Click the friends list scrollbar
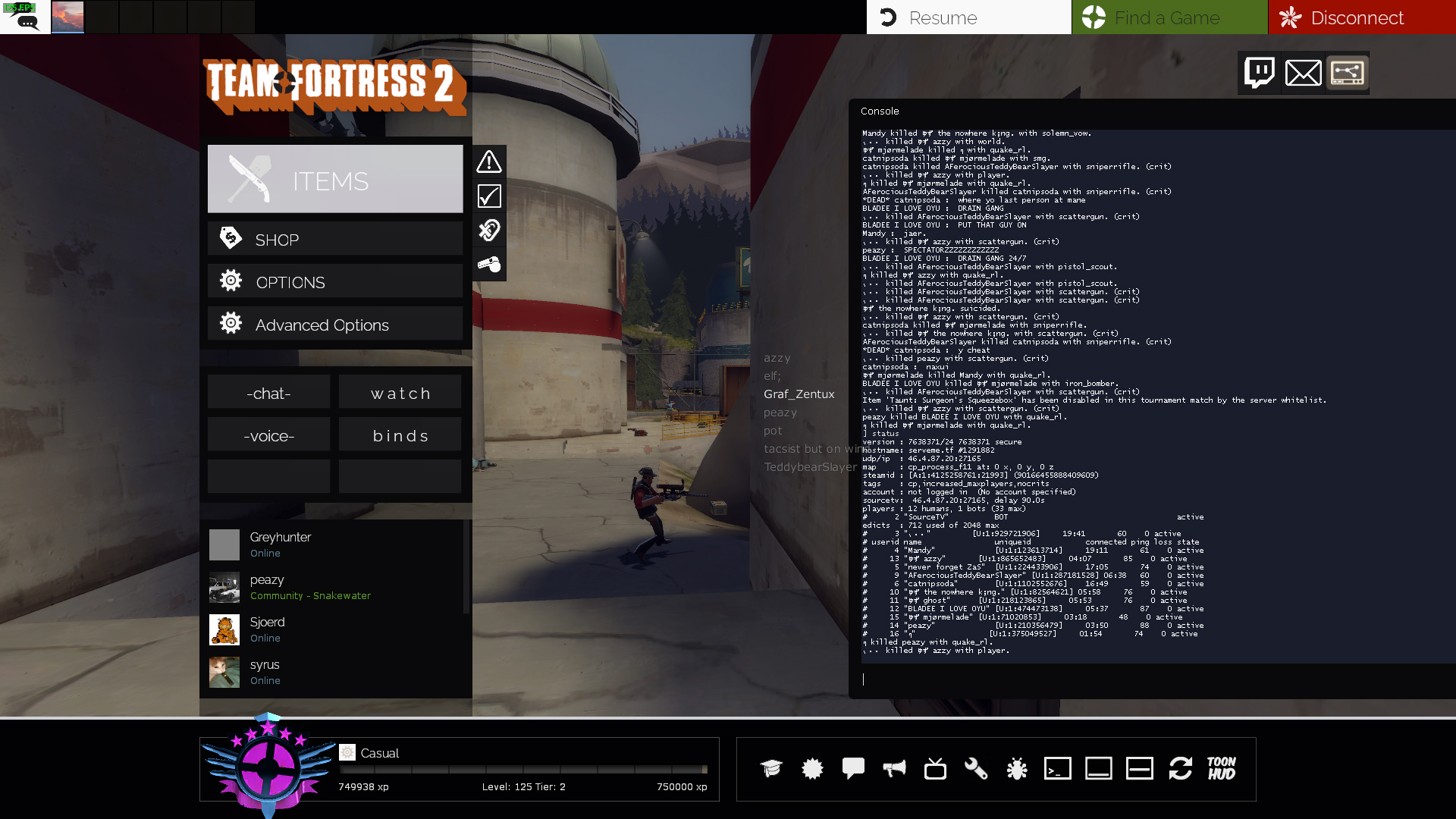Viewport: 1456px width, 819px height. pos(466,567)
